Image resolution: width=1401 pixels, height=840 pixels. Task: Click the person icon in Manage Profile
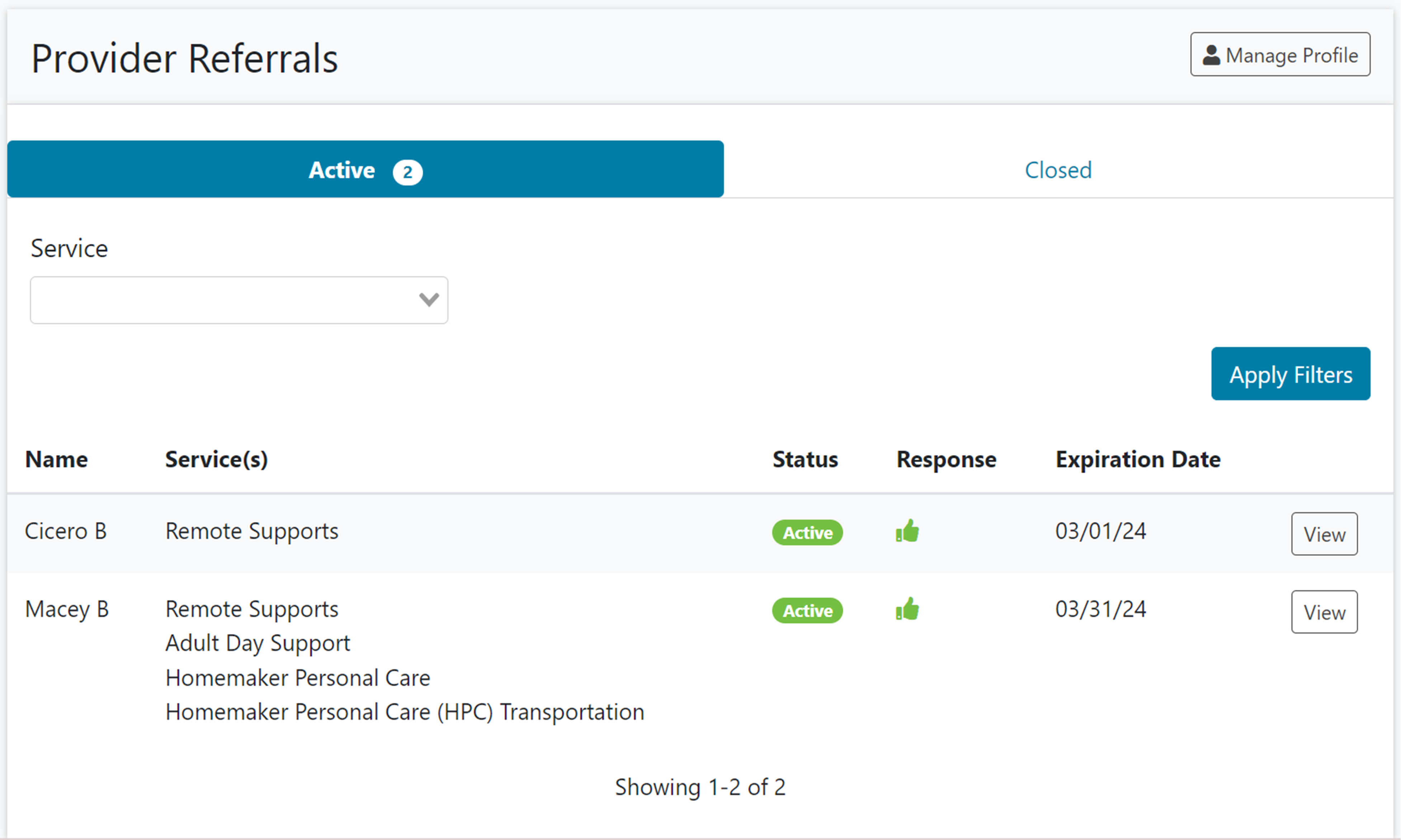tap(1211, 56)
